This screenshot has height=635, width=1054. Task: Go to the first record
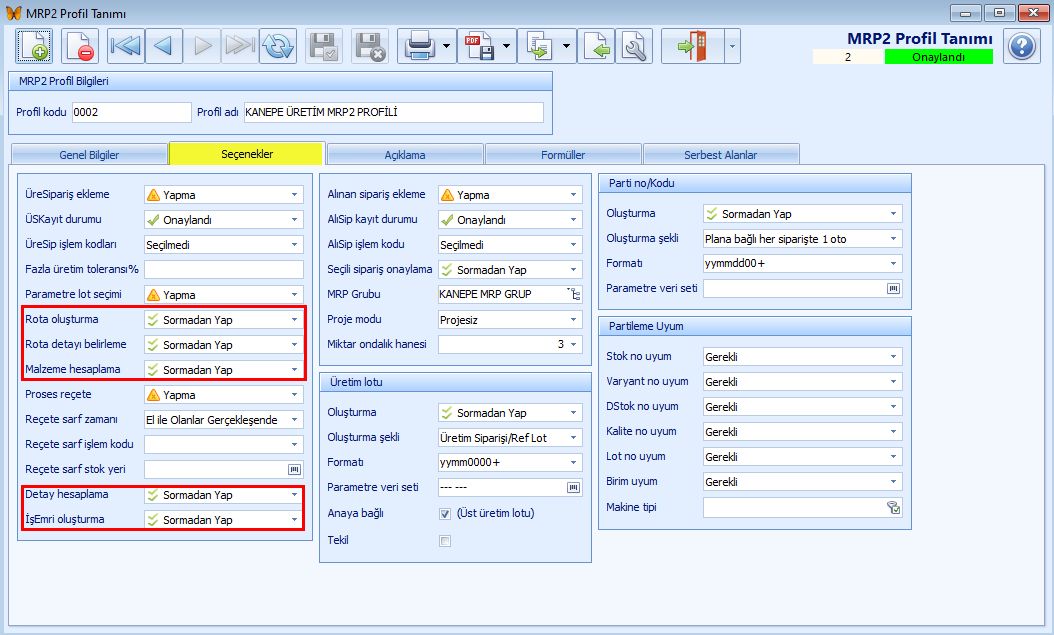point(126,46)
